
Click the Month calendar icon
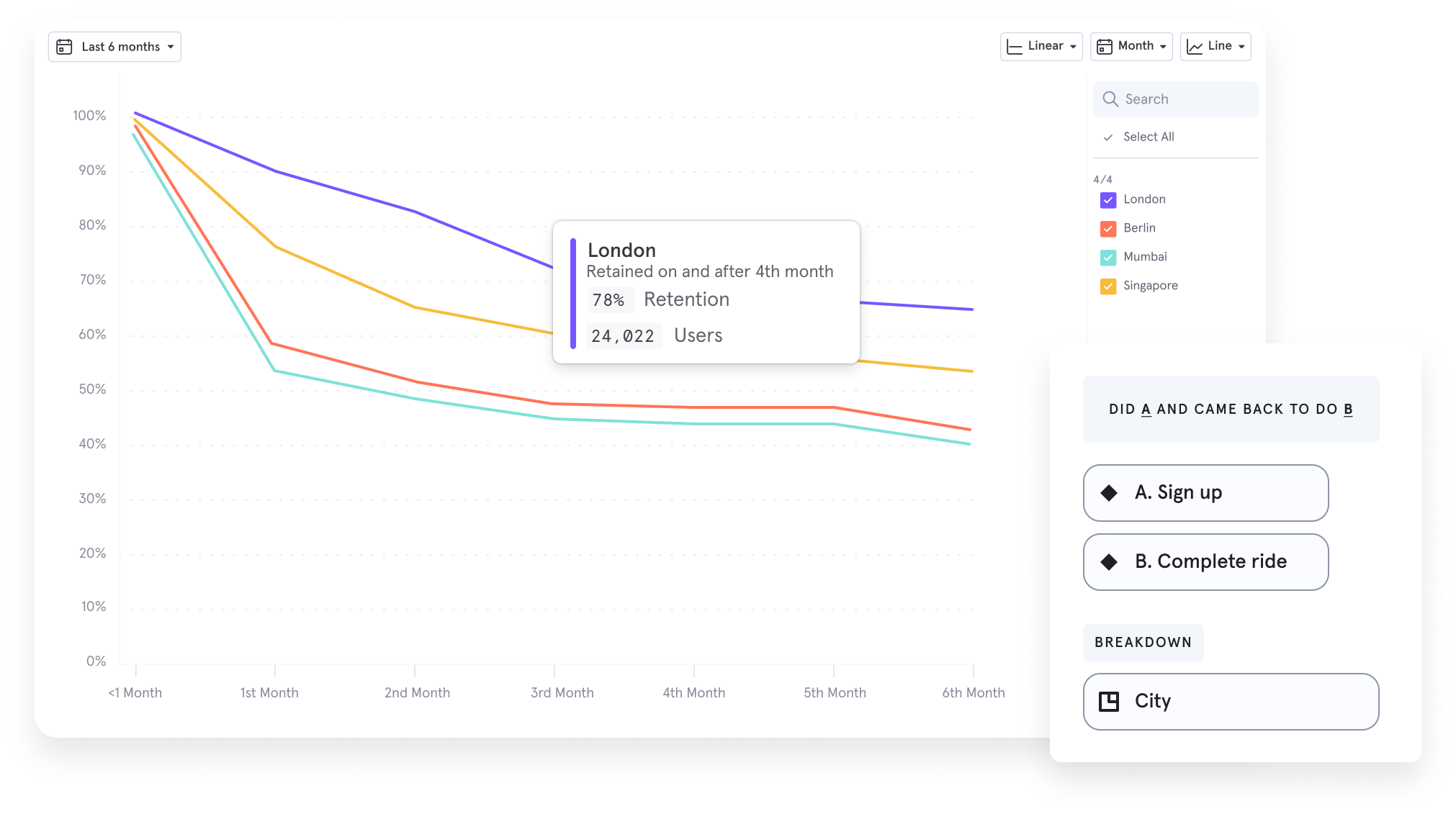[1104, 47]
